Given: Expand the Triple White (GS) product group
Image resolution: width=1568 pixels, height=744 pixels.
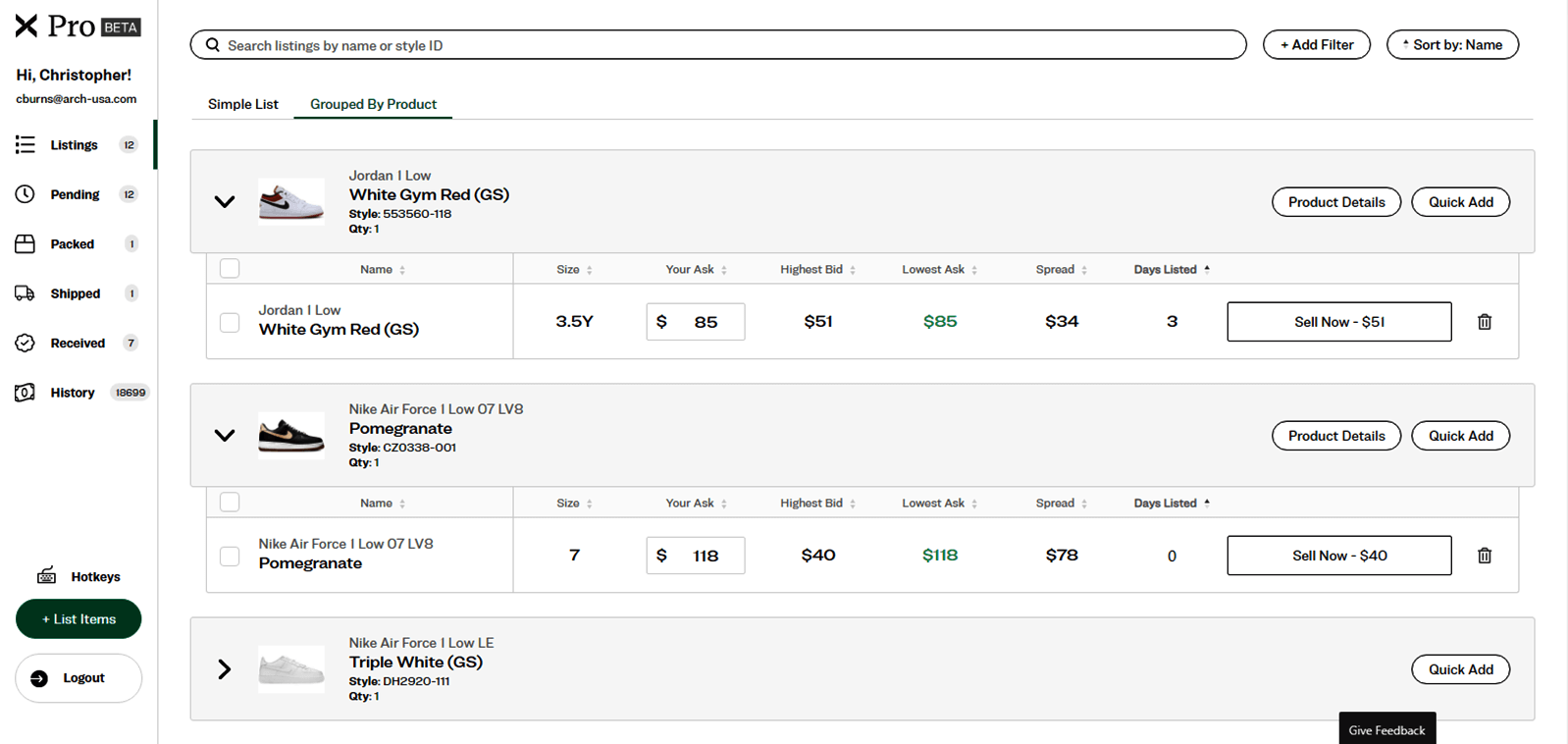Looking at the screenshot, I should pos(225,669).
